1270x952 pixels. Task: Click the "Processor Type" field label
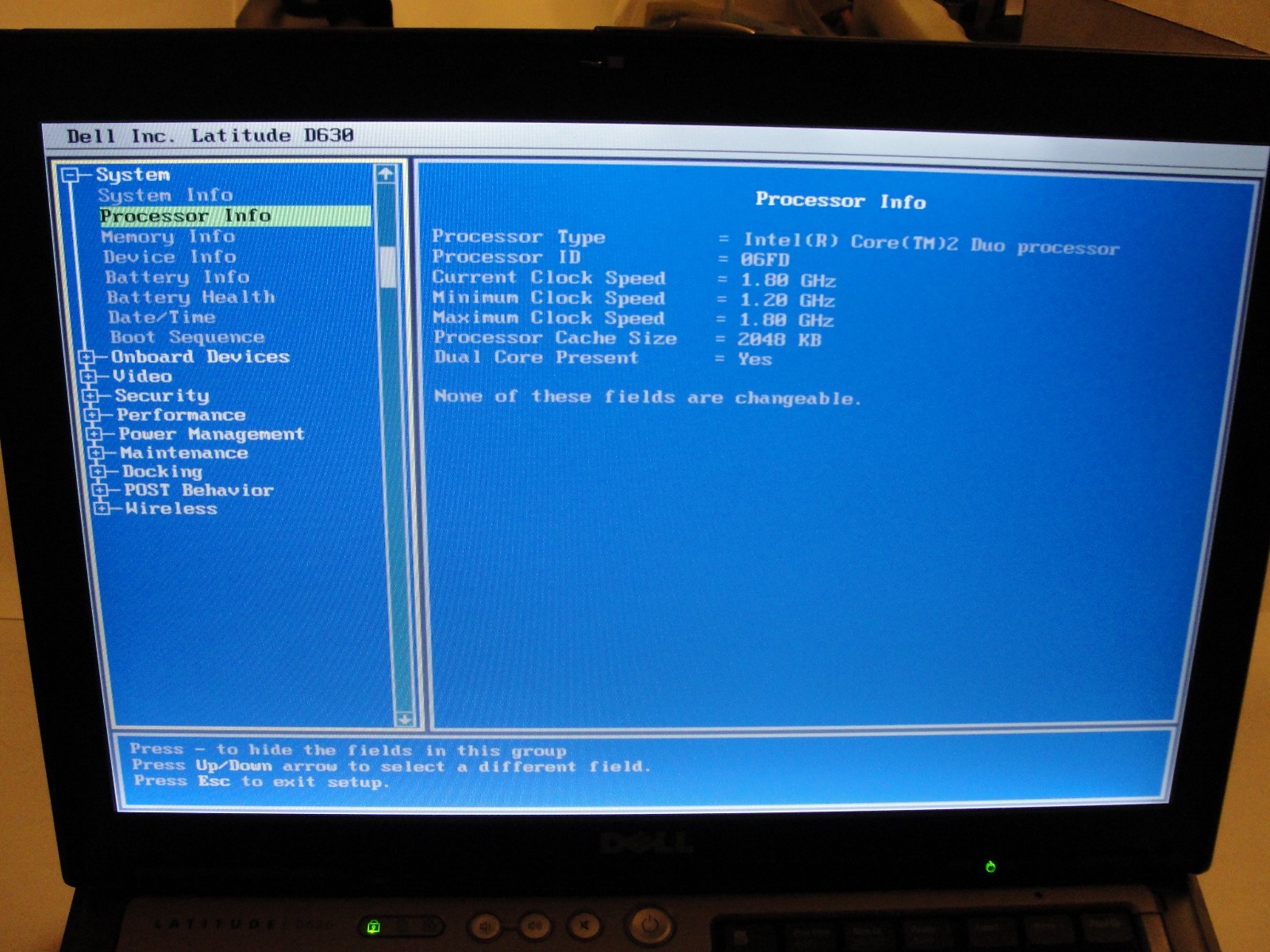click(x=518, y=236)
